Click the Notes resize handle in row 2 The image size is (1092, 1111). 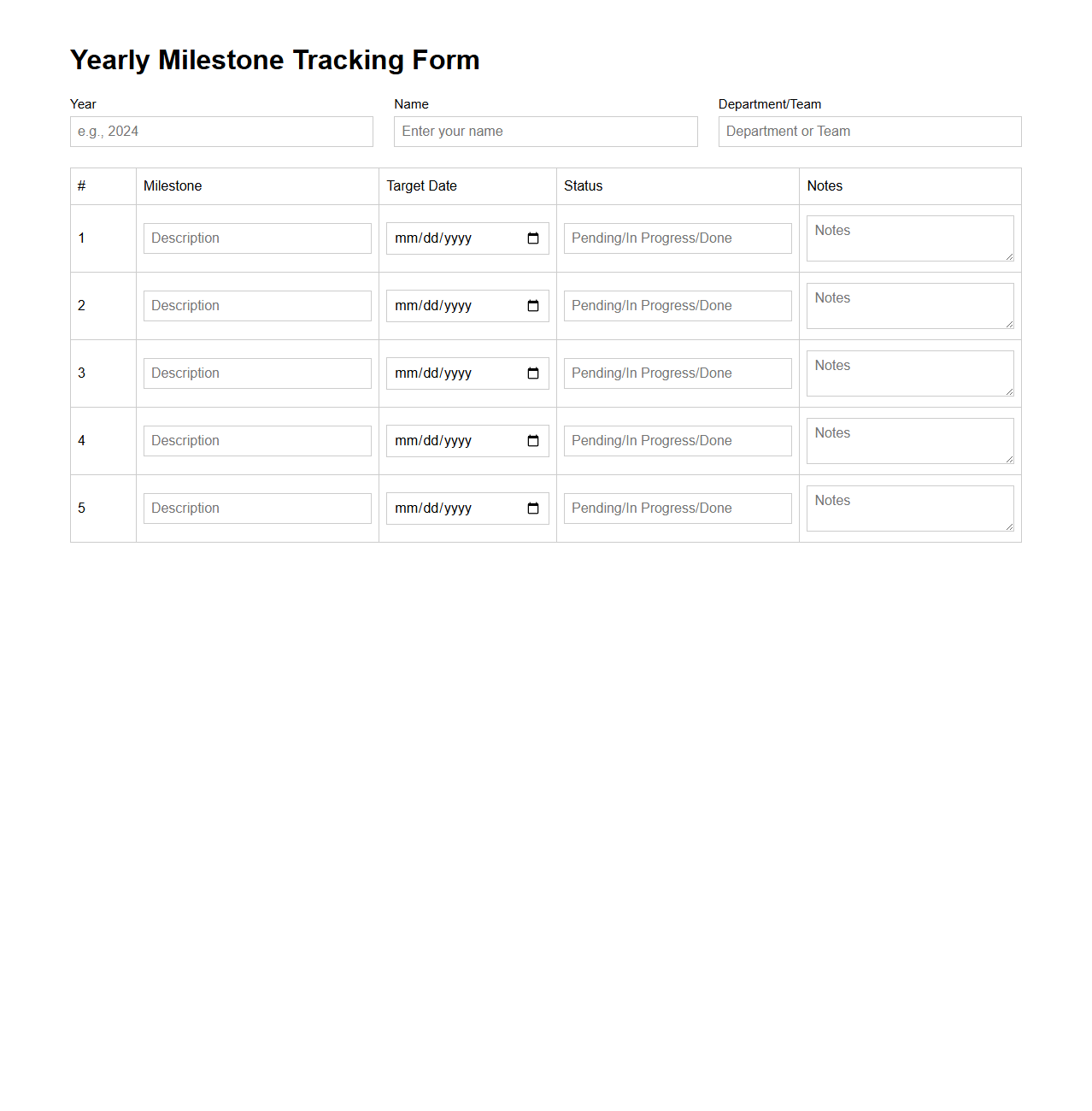(1011, 326)
